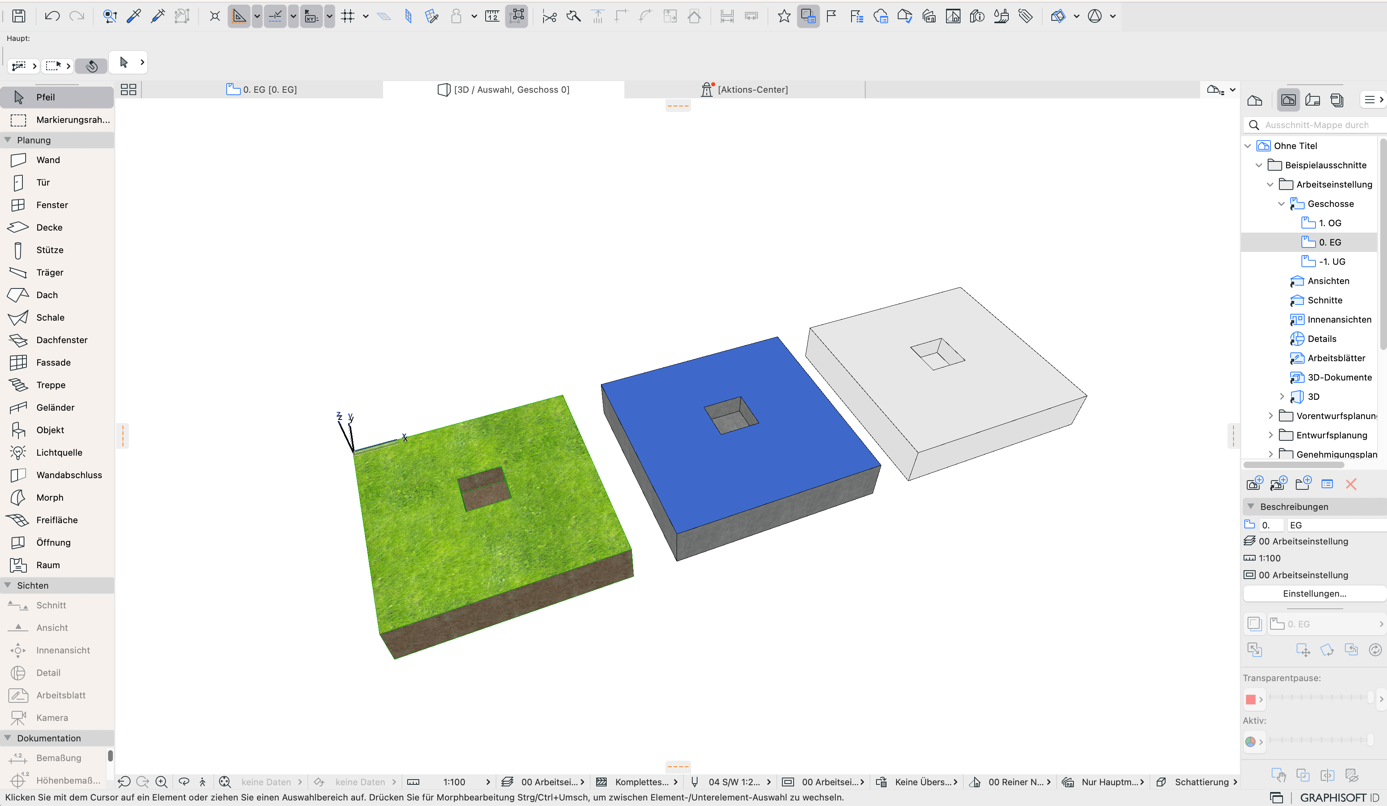Click the grid display icon
The width and height of the screenshot is (1387, 806).
click(x=348, y=16)
